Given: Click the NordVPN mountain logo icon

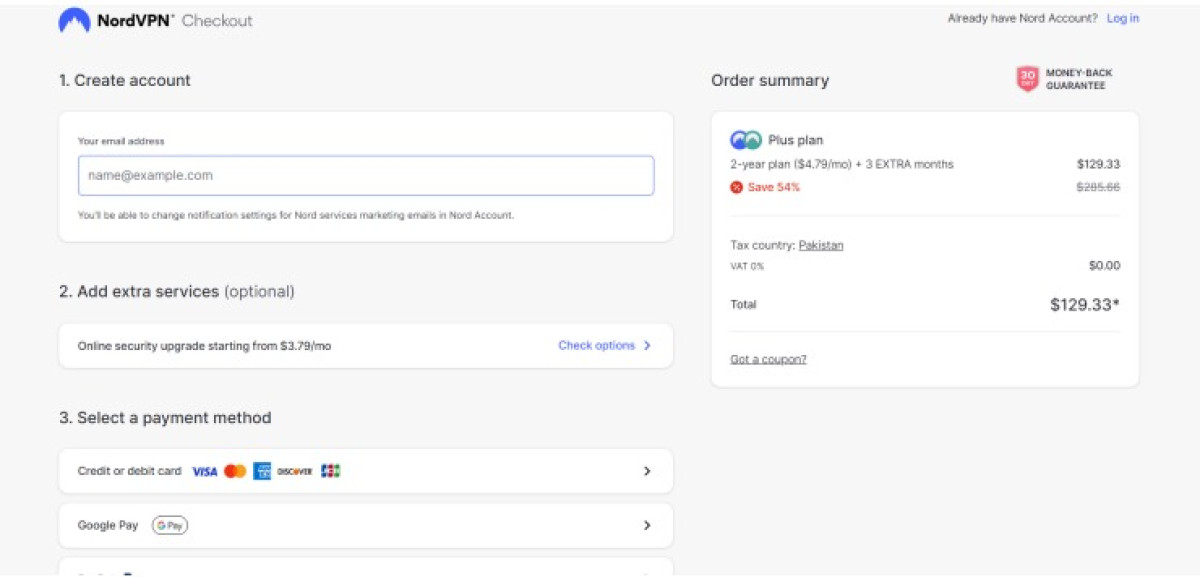Looking at the screenshot, I should point(74,20).
